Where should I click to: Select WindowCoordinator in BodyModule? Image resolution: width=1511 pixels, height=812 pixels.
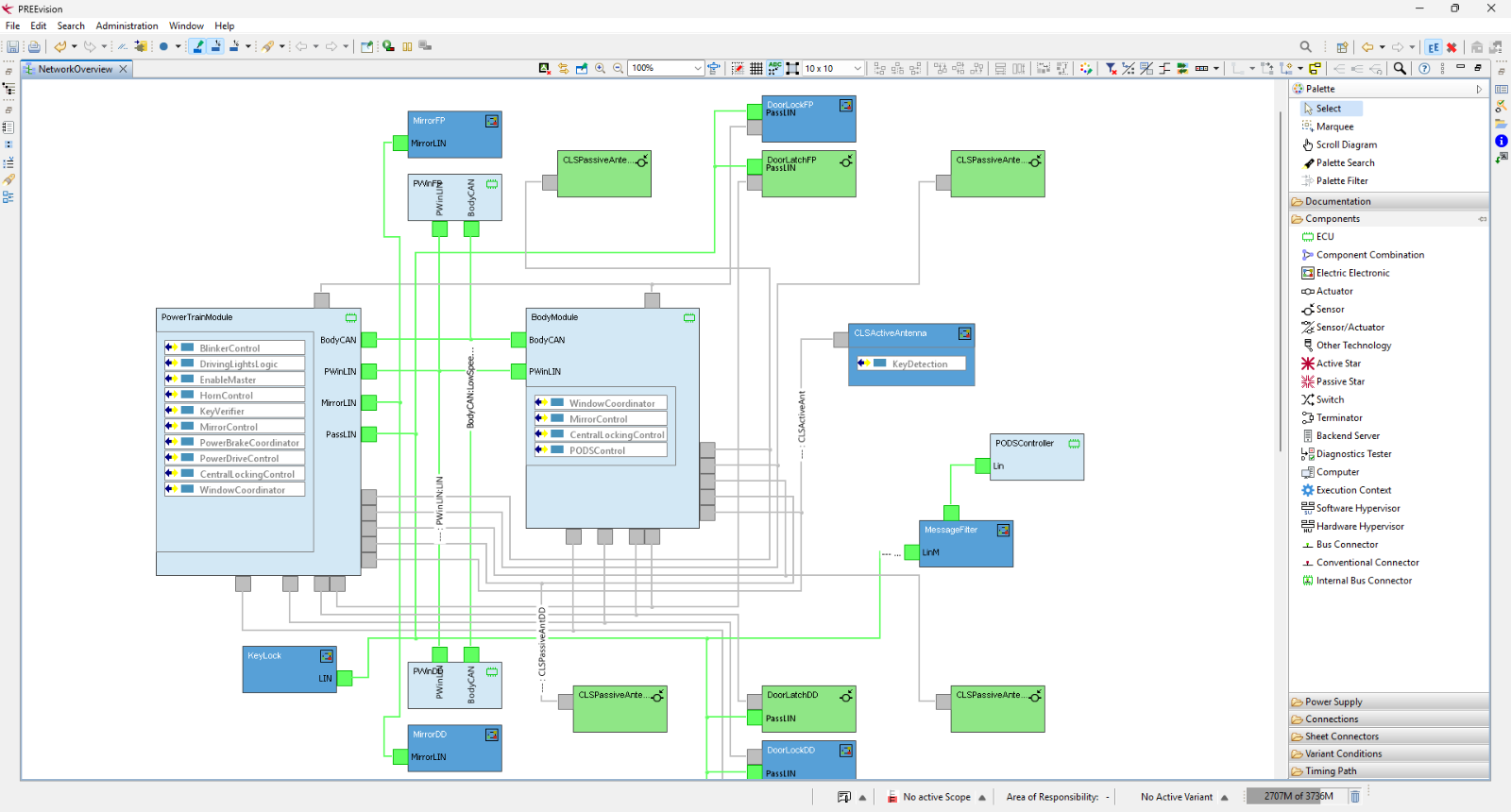(601, 403)
